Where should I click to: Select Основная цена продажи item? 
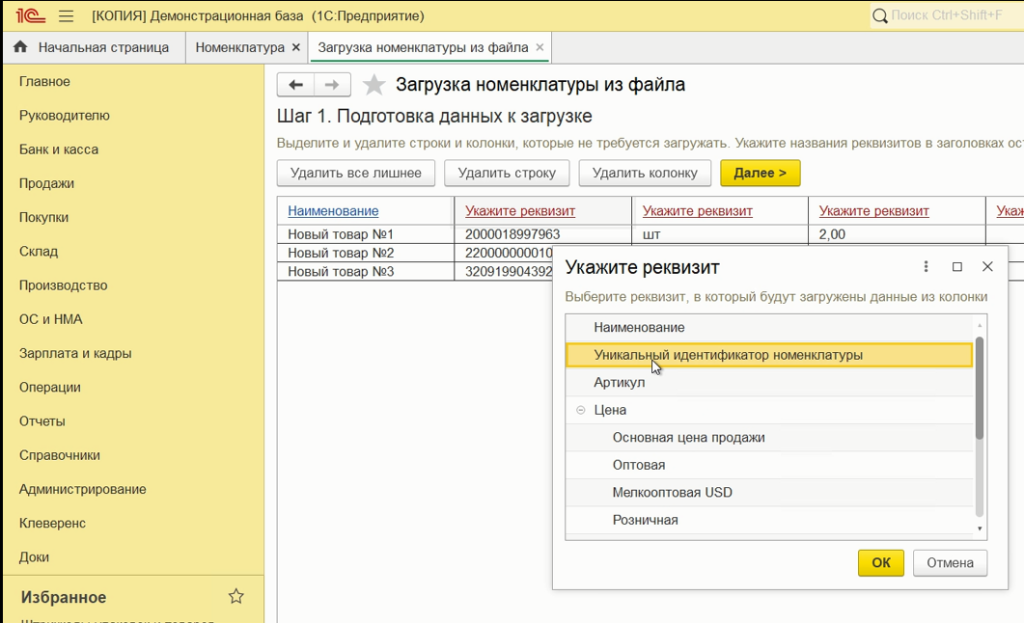[x=769, y=438]
